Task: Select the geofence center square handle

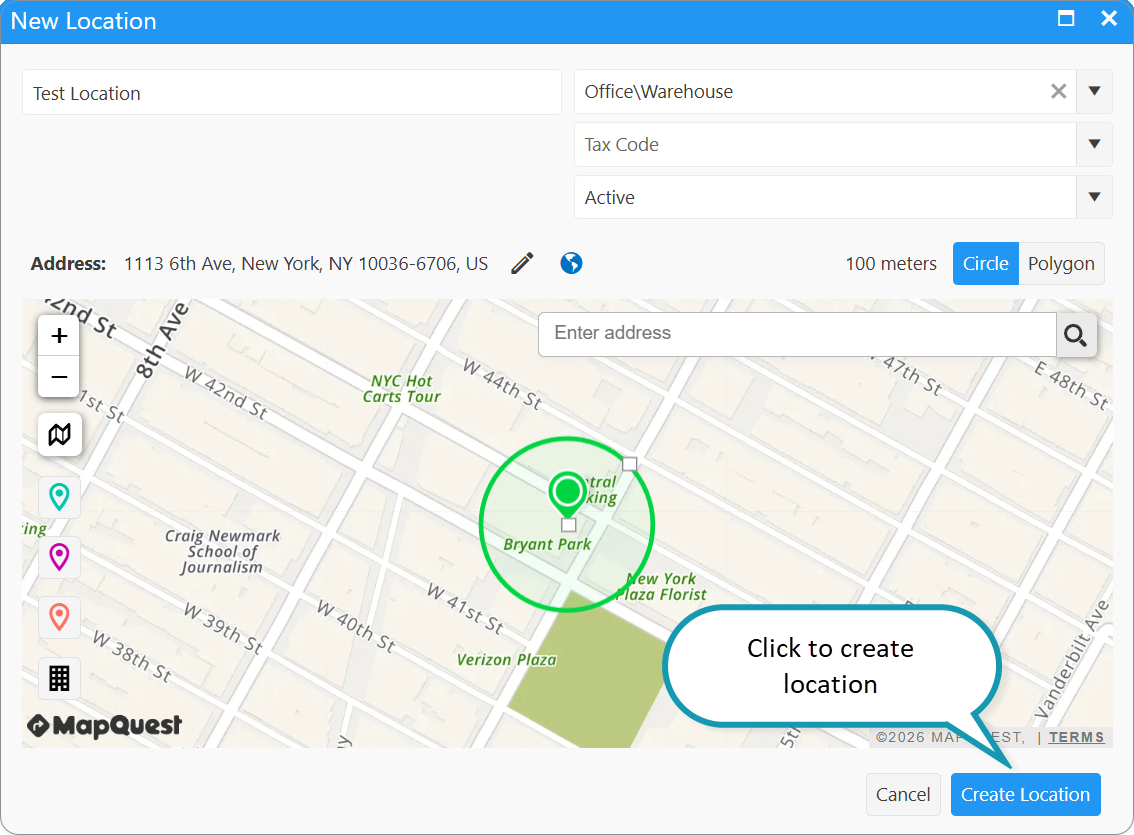Action: [x=568, y=525]
